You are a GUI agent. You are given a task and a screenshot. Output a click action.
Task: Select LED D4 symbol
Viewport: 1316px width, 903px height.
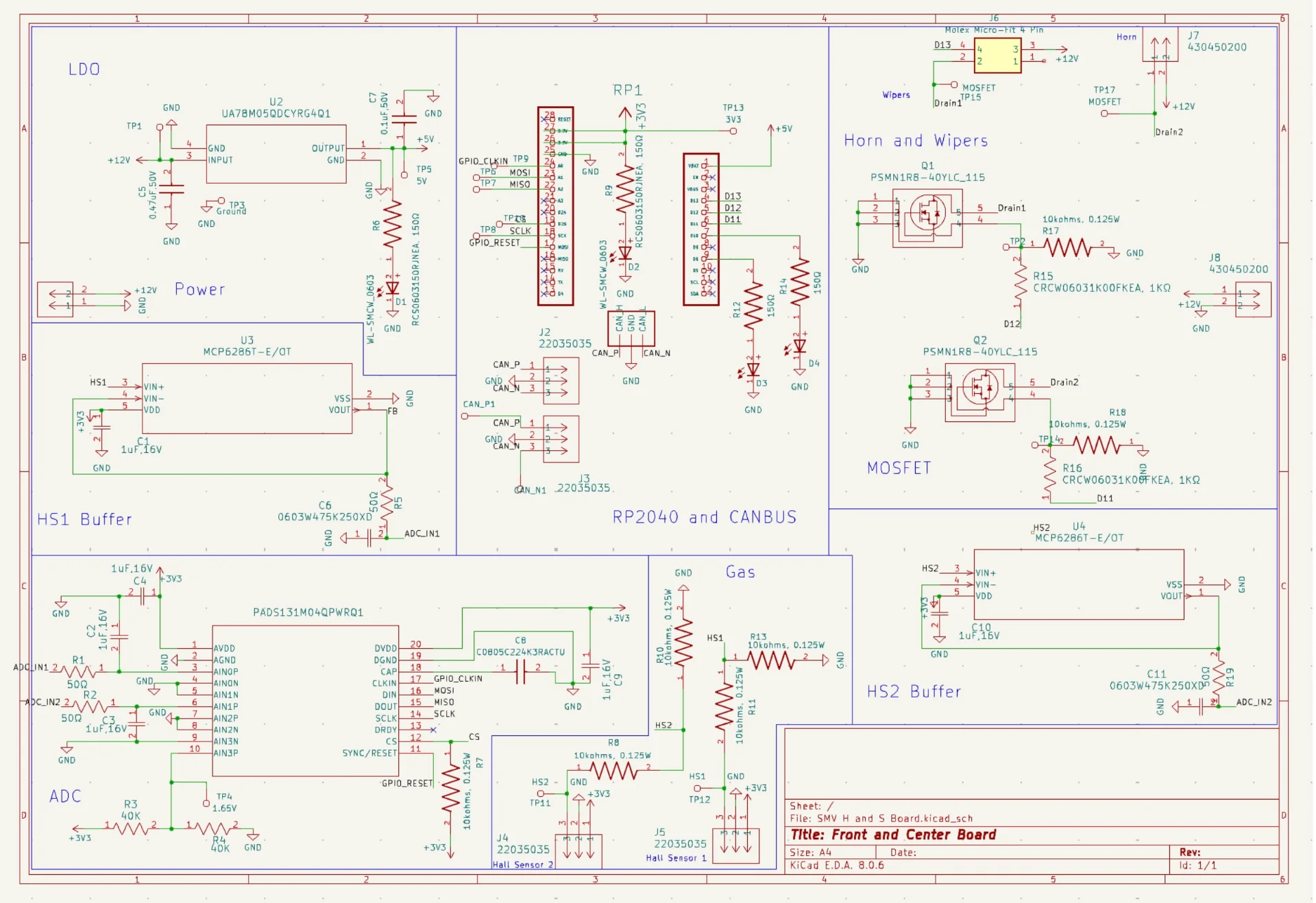point(799,347)
